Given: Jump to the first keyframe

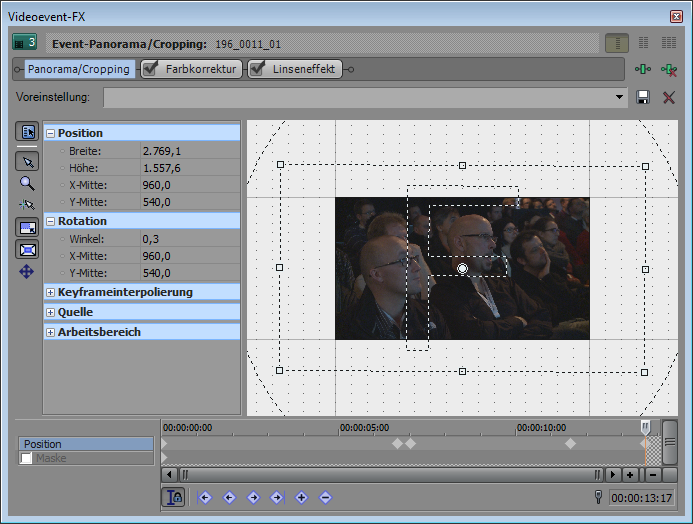Looking at the screenshot, I should point(205,497).
